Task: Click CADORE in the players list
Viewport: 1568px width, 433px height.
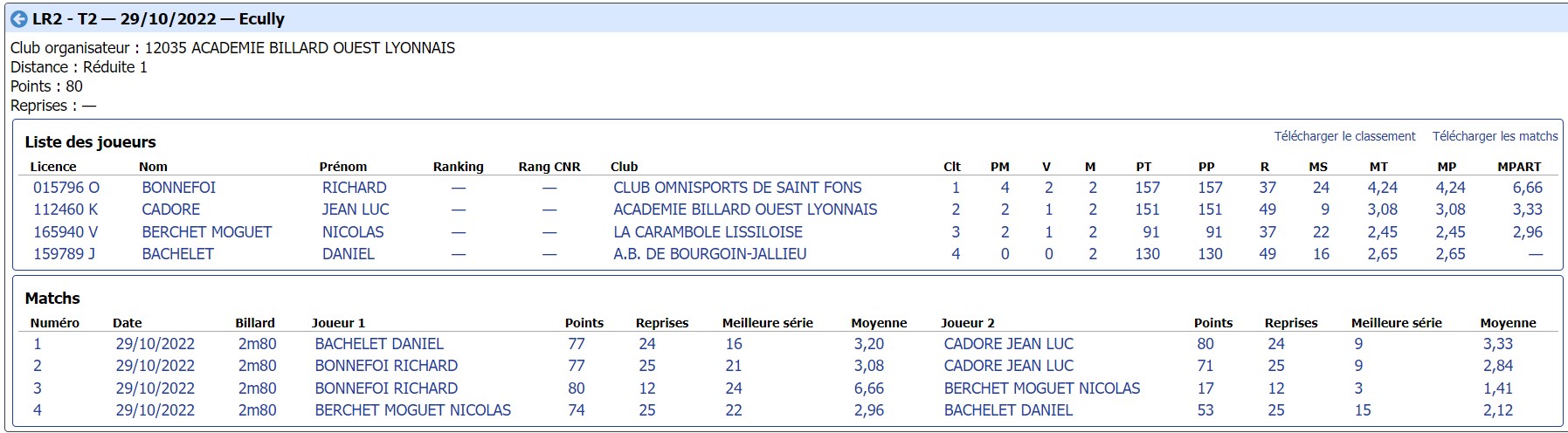Action: pos(170,210)
